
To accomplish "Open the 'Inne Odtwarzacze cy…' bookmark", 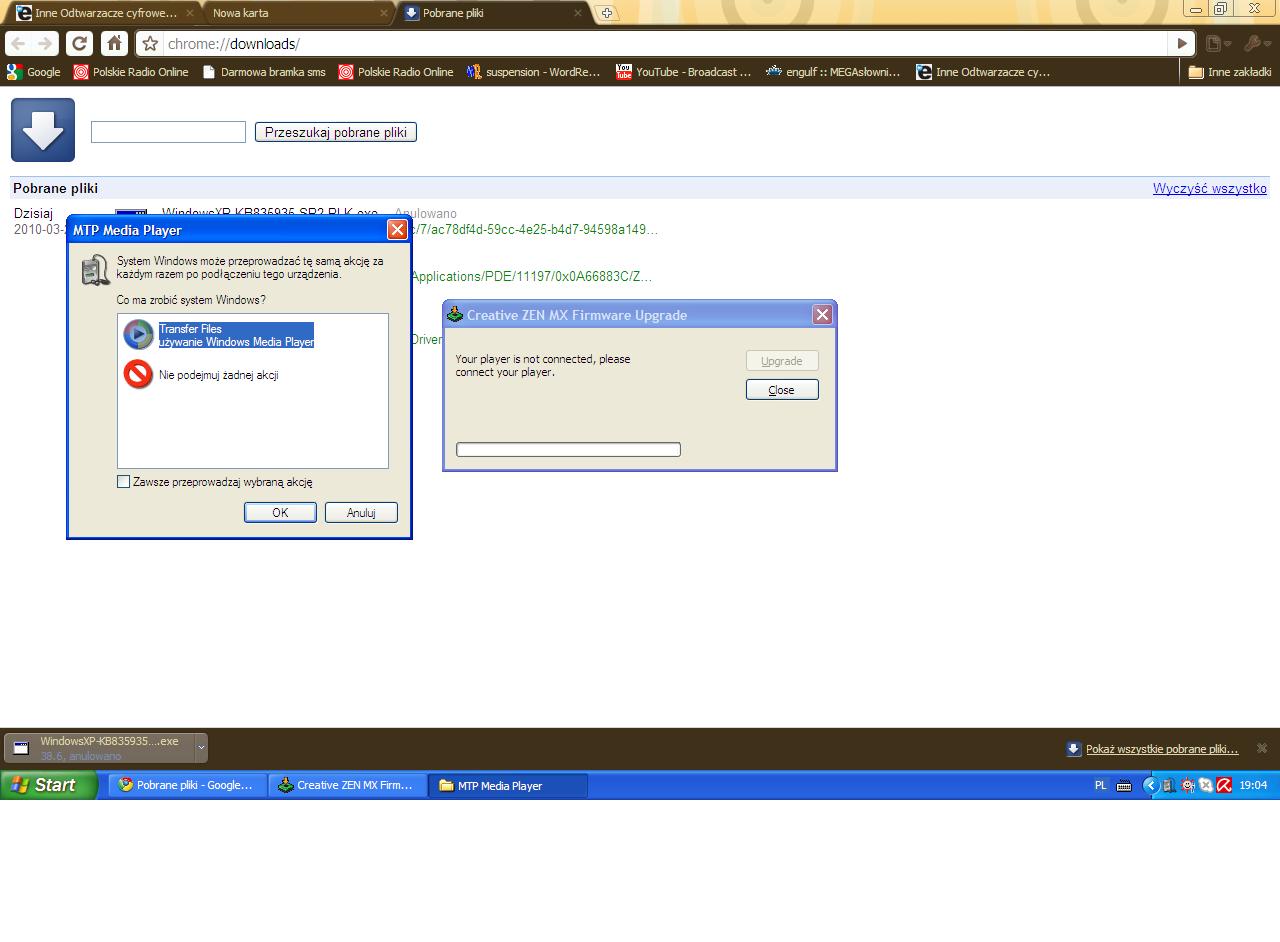I will tap(983, 72).
